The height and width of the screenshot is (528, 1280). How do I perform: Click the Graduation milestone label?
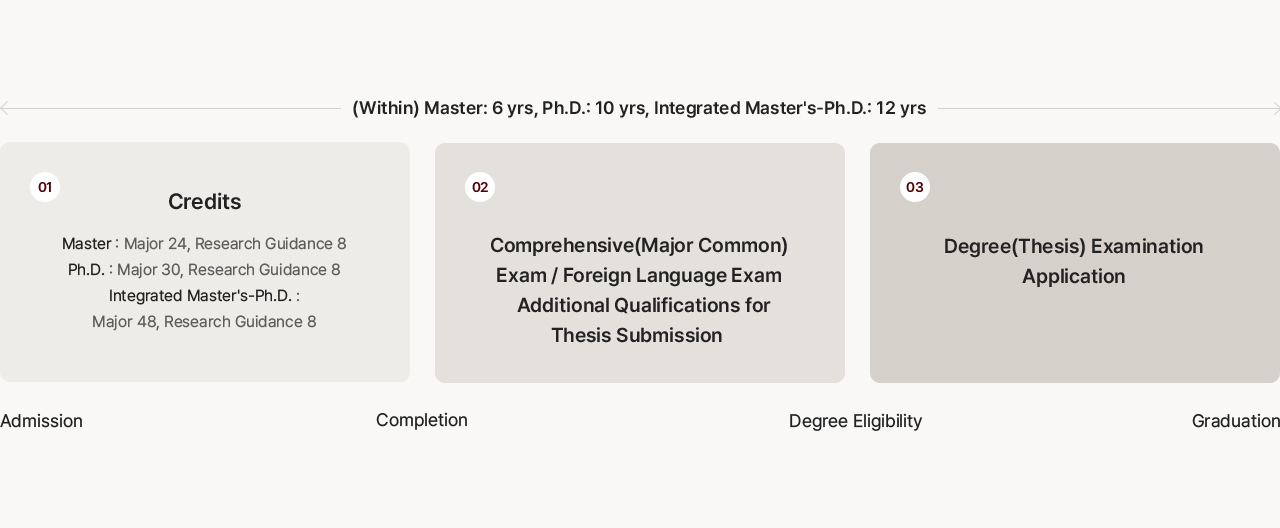click(x=1235, y=421)
